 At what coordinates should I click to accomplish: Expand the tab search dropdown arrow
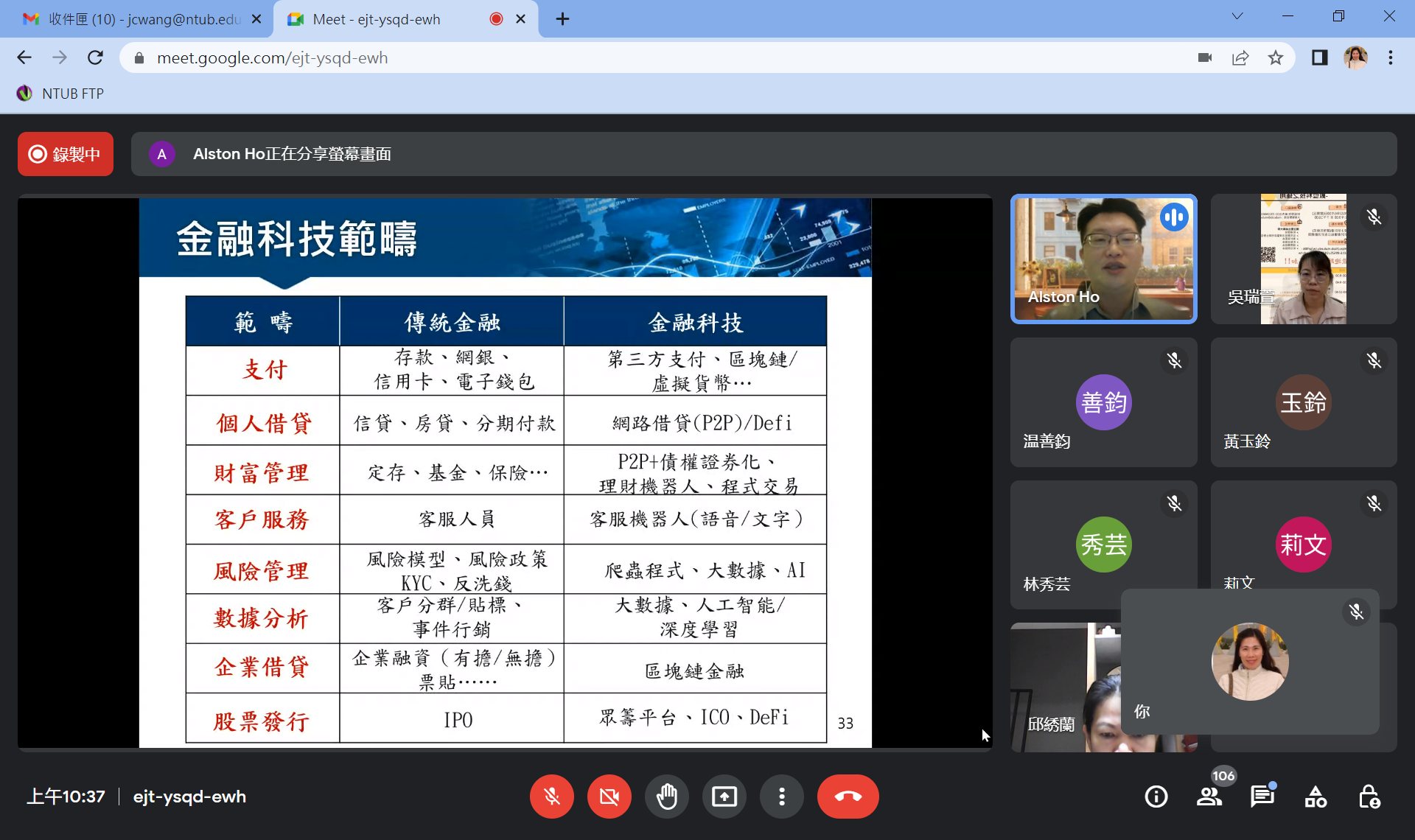1237,16
